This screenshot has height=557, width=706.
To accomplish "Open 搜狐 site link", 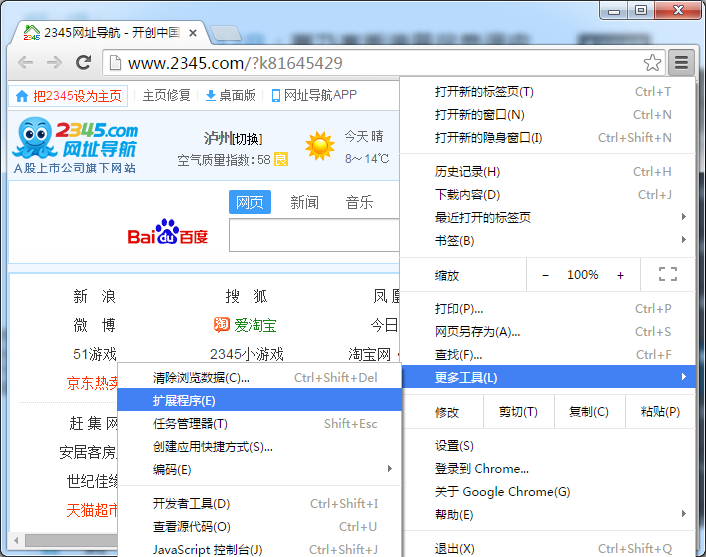I will coord(246,296).
